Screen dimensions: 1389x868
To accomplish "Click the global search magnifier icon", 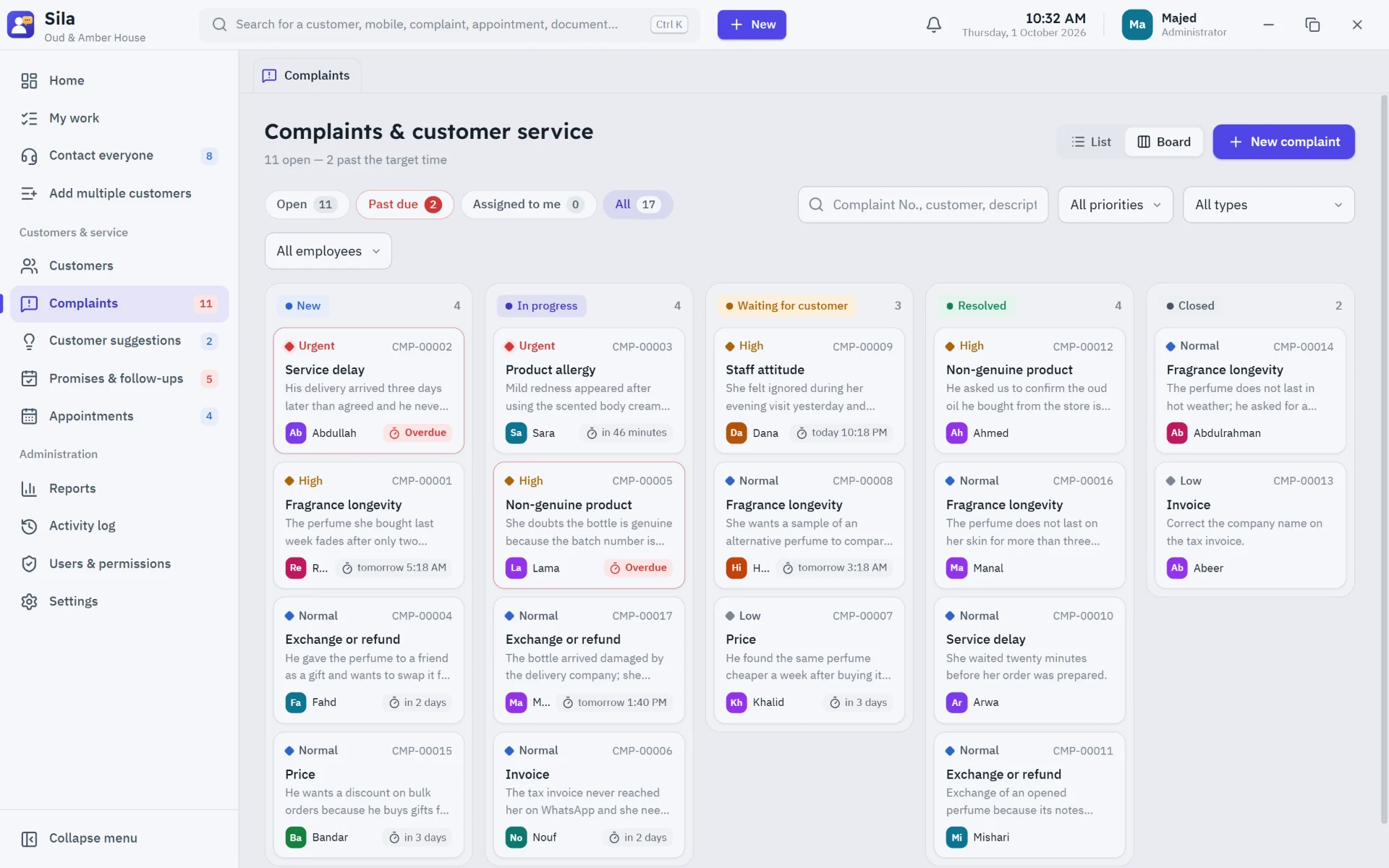I will (219, 25).
